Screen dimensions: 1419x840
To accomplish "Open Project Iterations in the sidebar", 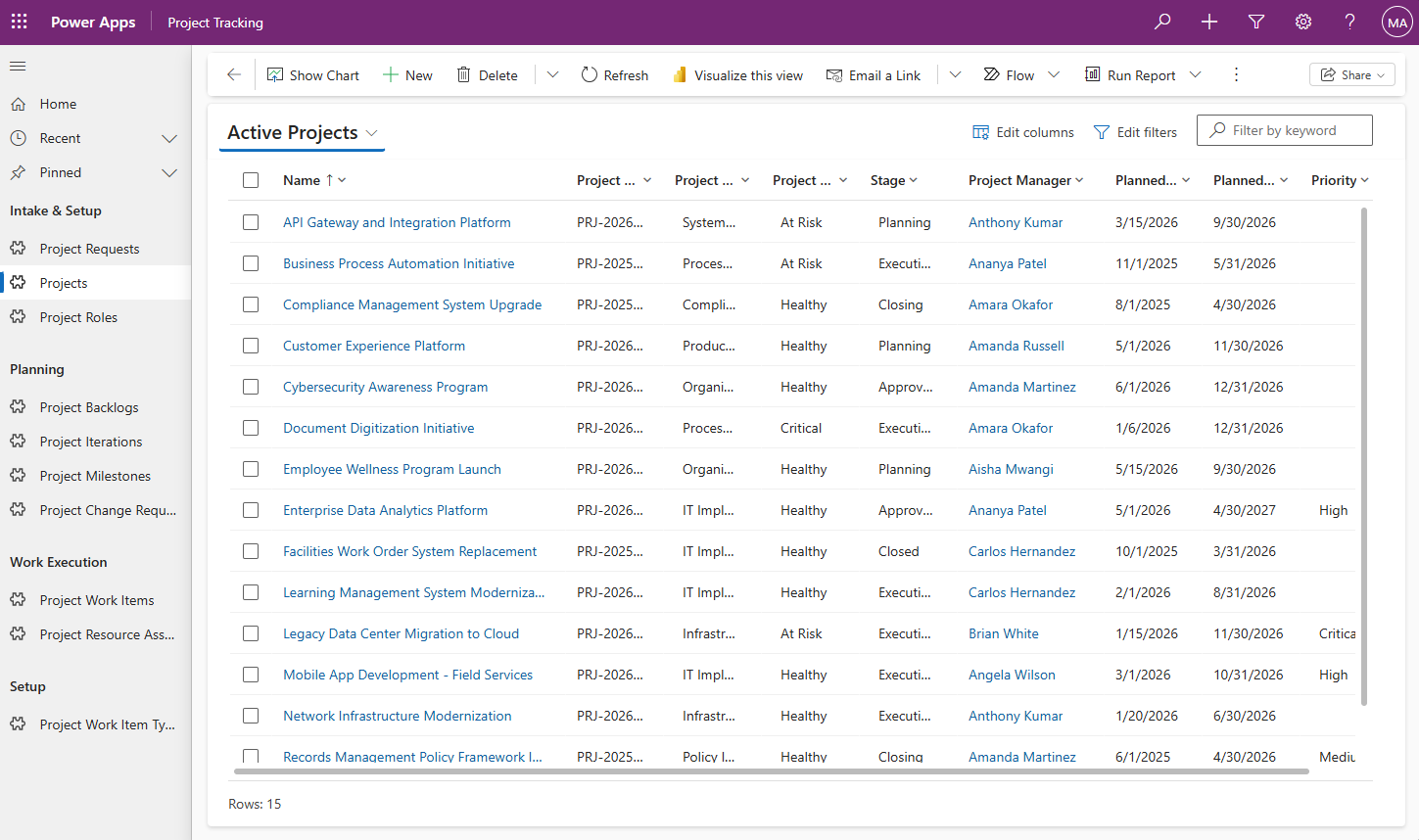I will click(95, 442).
